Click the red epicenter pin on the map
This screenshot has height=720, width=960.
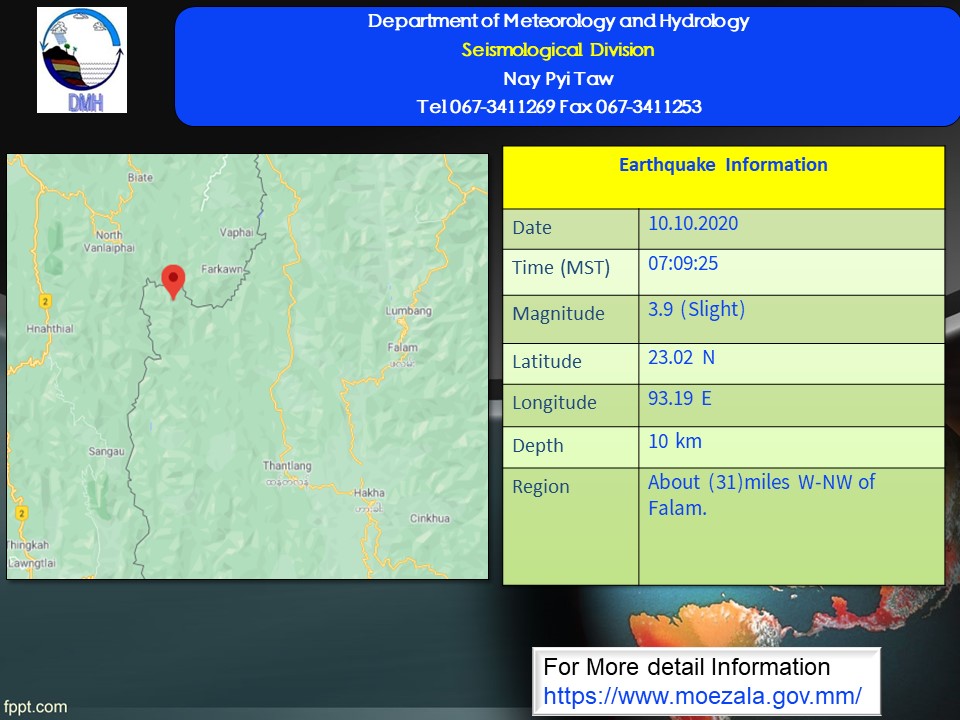(x=173, y=279)
